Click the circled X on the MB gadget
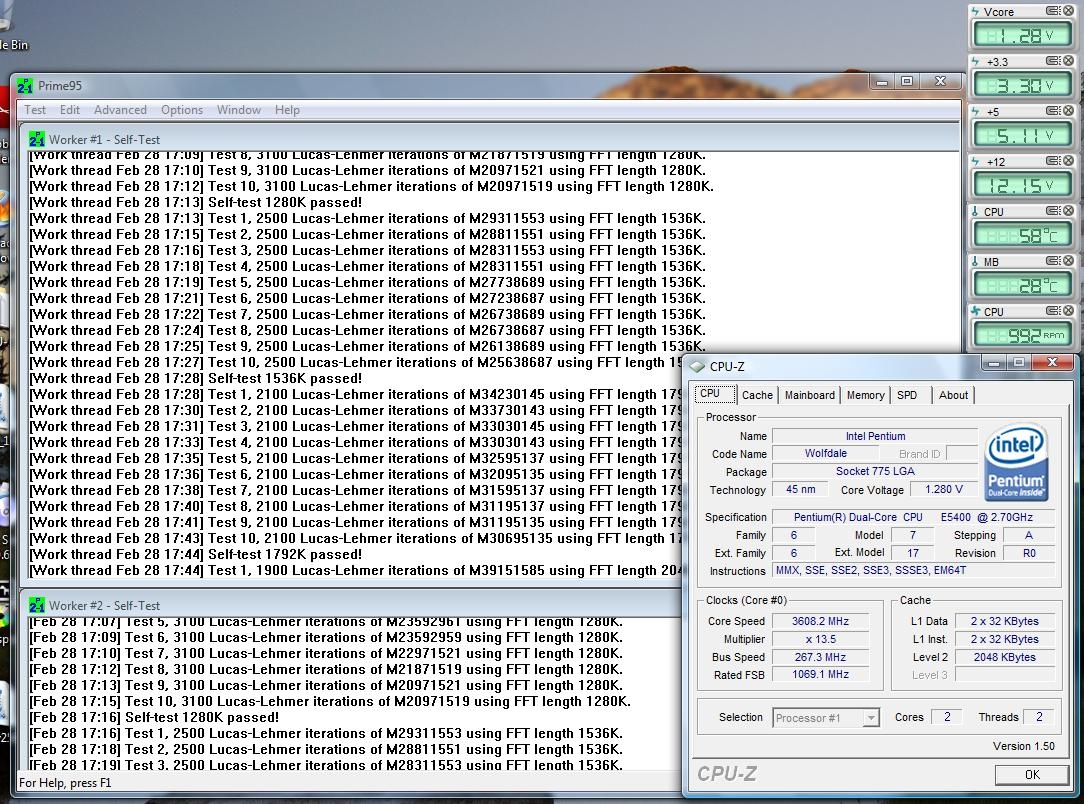1084x804 pixels. 1068,261
